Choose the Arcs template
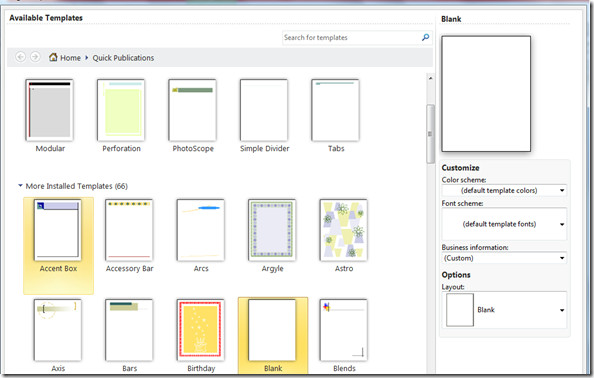594x378 pixels. coord(200,230)
